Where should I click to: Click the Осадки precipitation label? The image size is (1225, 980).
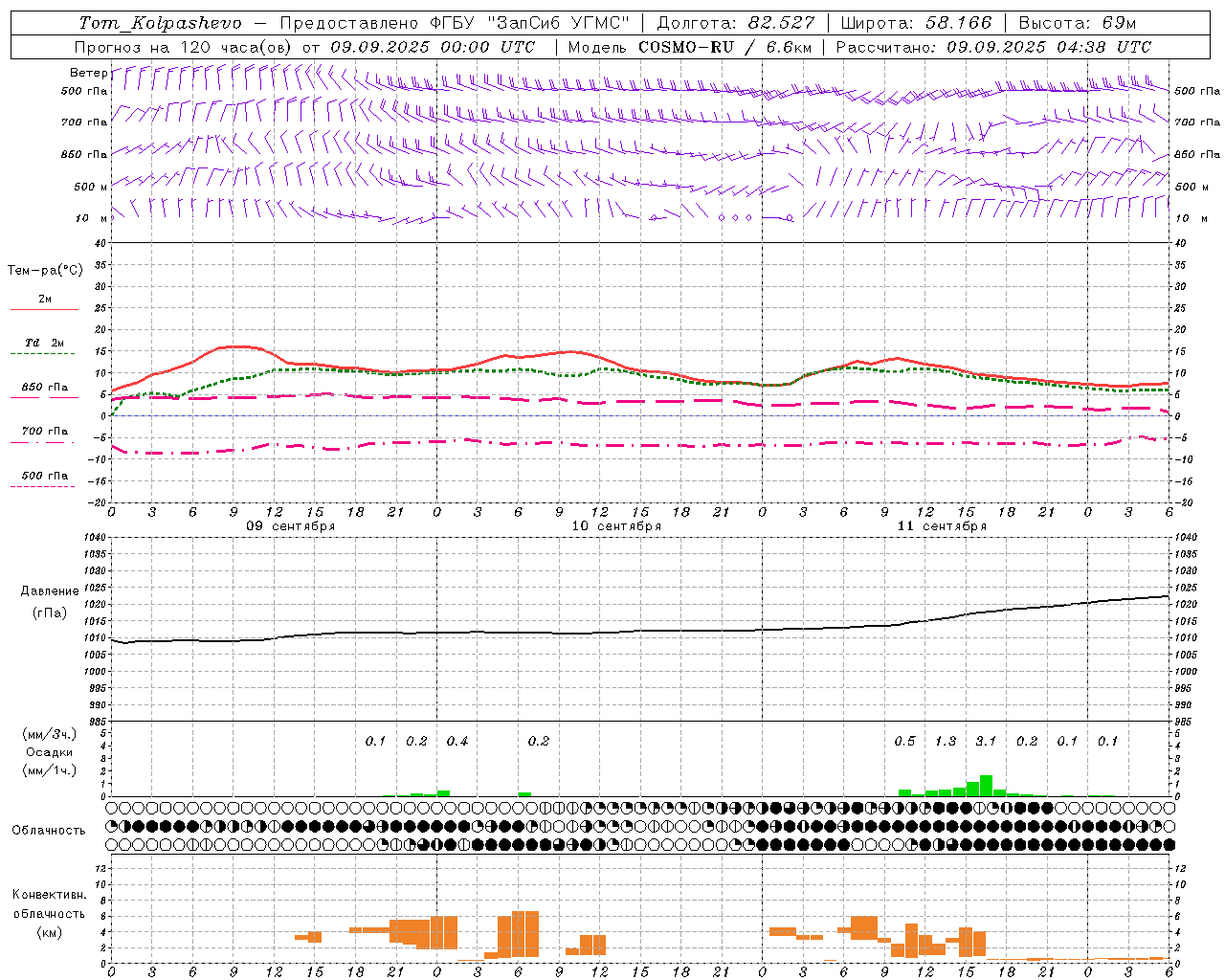(50, 752)
